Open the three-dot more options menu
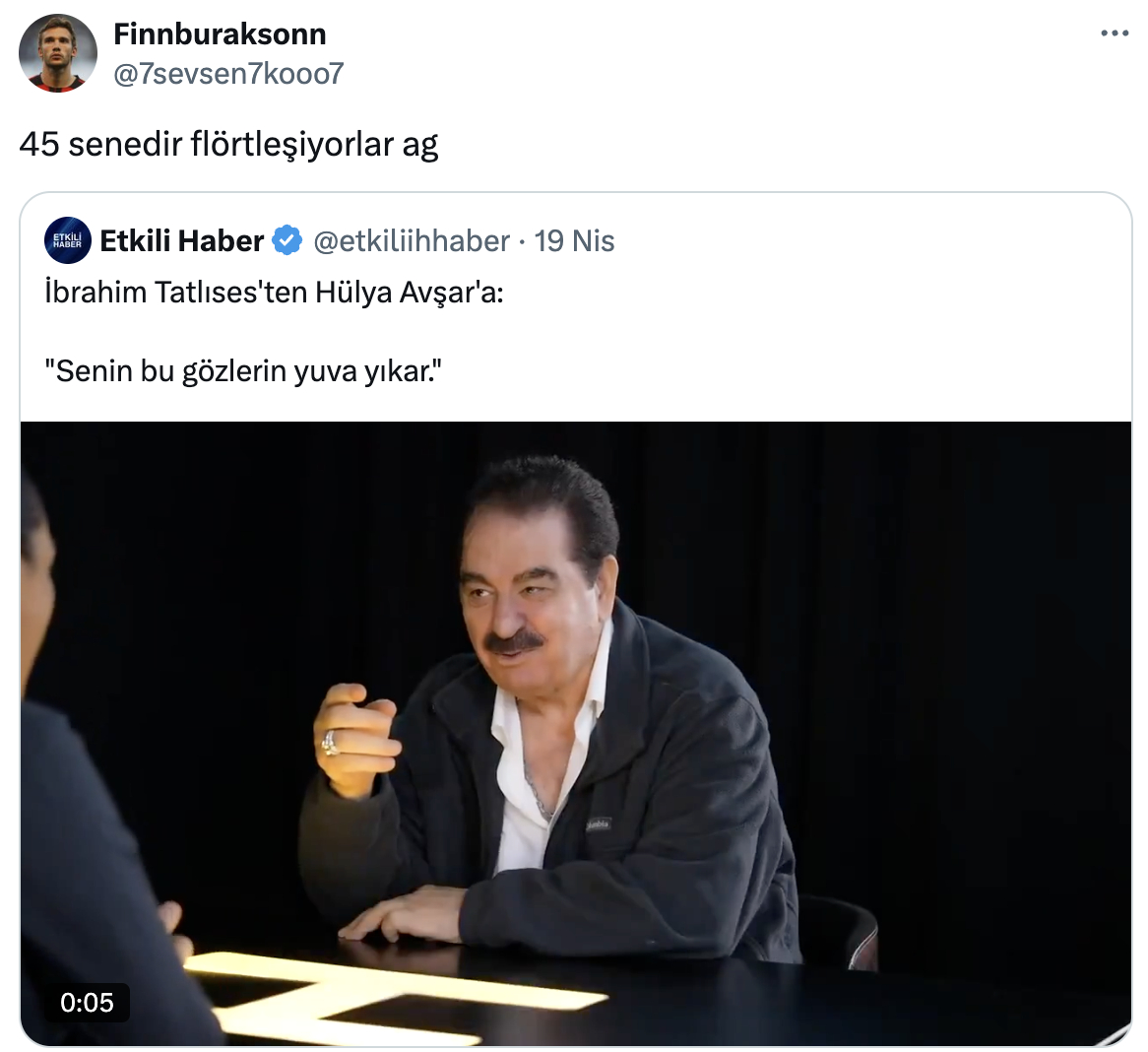The height and width of the screenshot is (1052, 1148). click(1114, 34)
